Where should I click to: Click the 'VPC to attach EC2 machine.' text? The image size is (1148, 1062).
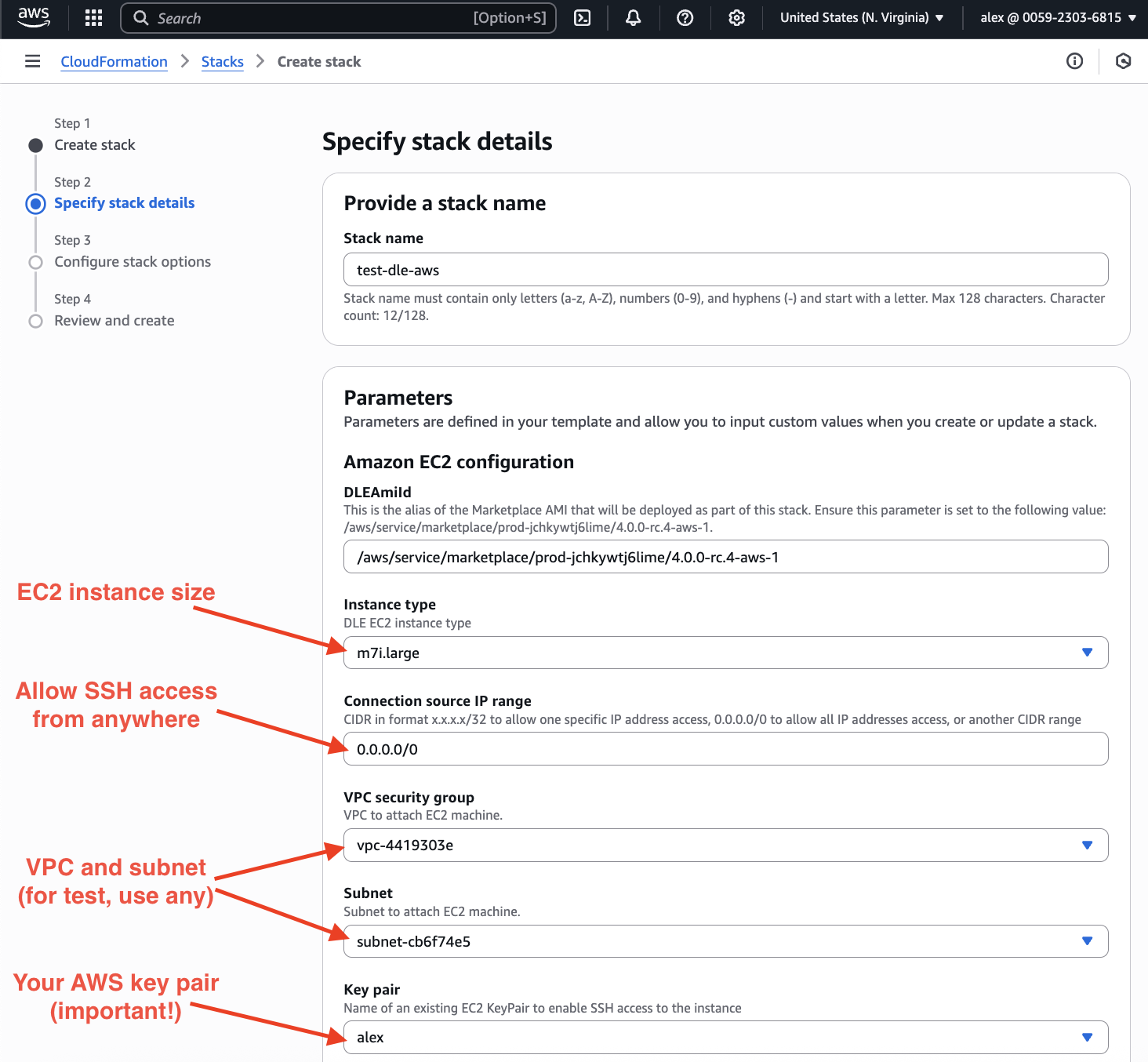pos(423,815)
